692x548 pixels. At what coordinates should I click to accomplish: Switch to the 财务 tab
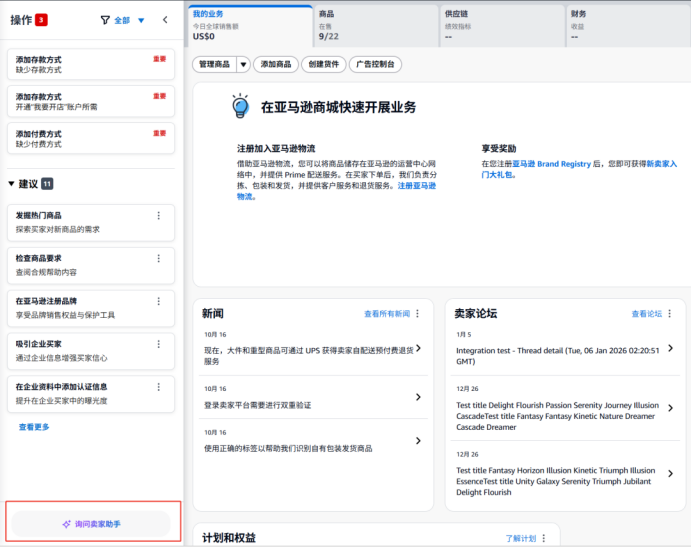pyautogui.click(x=628, y=26)
